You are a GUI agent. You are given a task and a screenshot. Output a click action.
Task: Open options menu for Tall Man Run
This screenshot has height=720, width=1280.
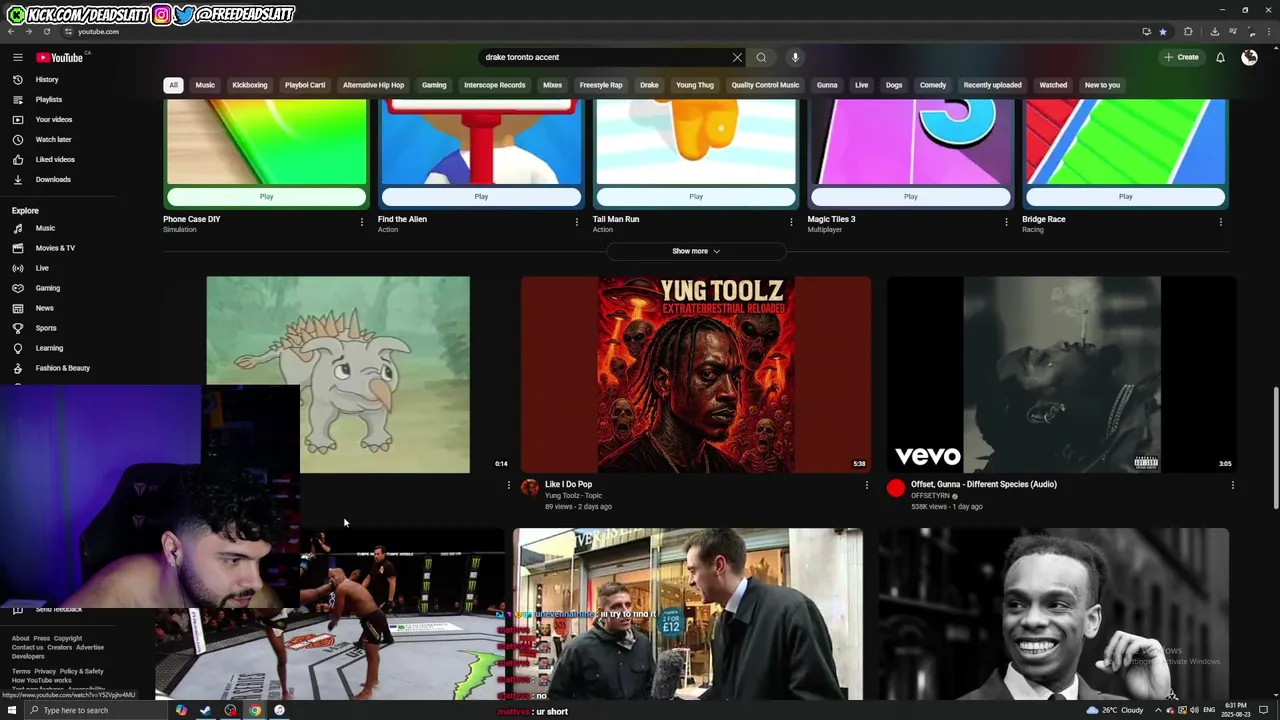click(x=791, y=222)
